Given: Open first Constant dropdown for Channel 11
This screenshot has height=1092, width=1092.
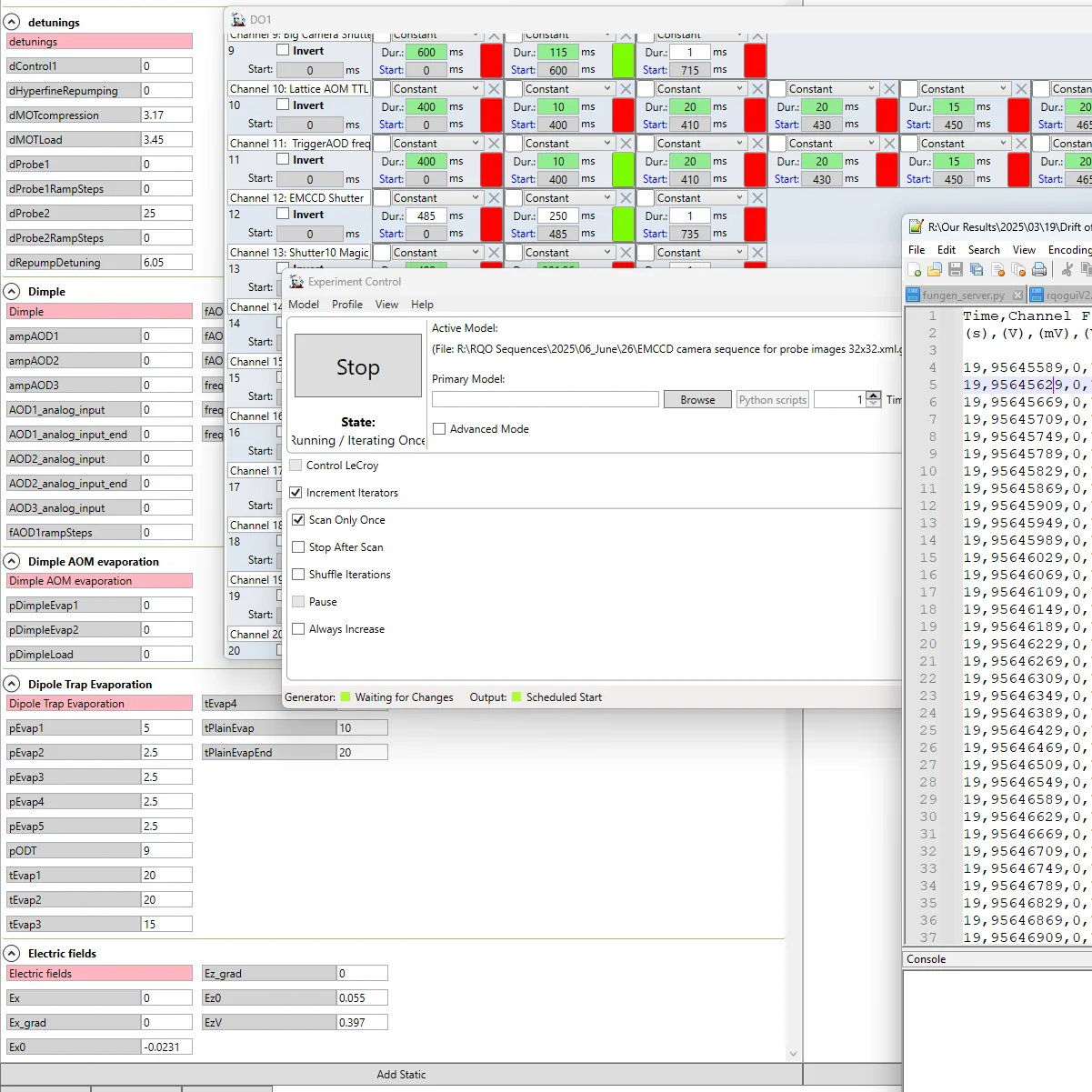Looking at the screenshot, I should 475,144.
